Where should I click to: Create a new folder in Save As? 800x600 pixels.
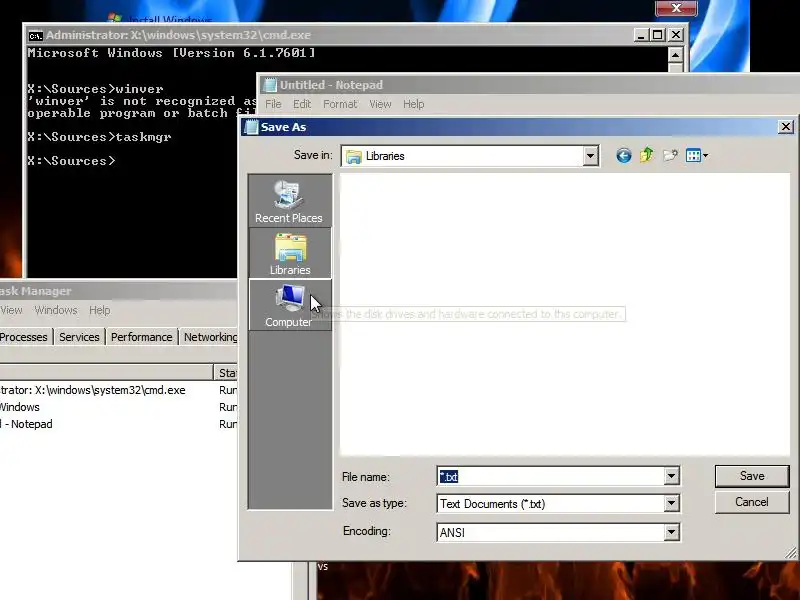[670, 155]
